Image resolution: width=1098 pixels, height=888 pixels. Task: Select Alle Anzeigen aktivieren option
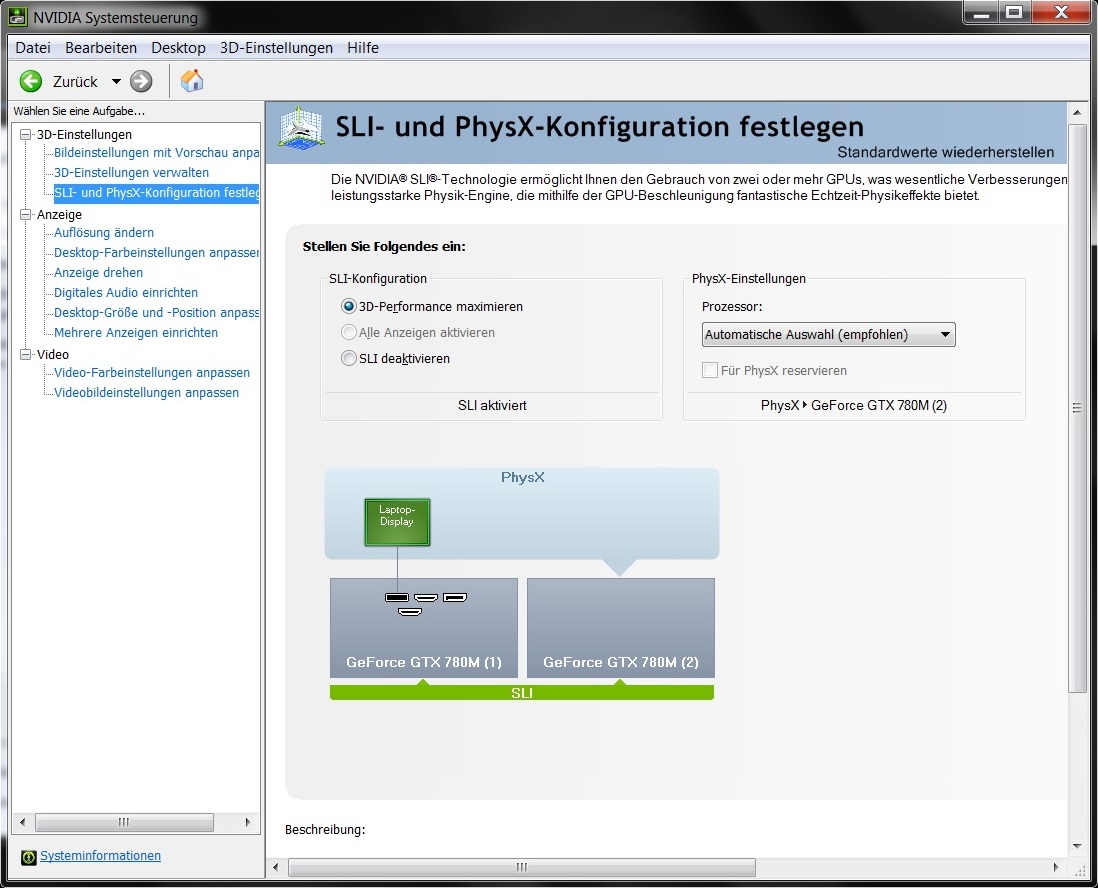pyautogui.click(x=349, y=333)
